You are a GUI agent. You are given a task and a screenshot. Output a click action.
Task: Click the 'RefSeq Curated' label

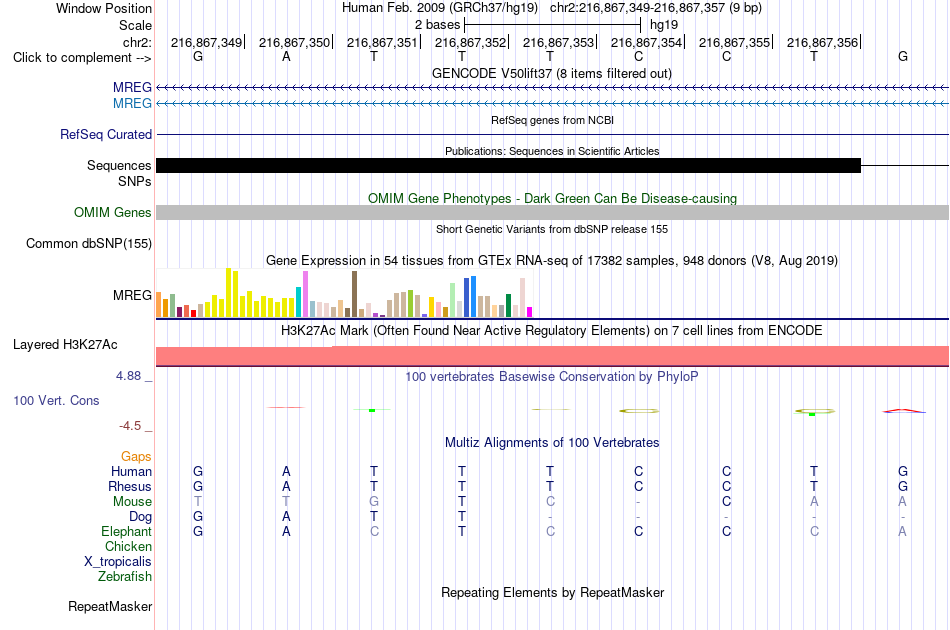106,134
